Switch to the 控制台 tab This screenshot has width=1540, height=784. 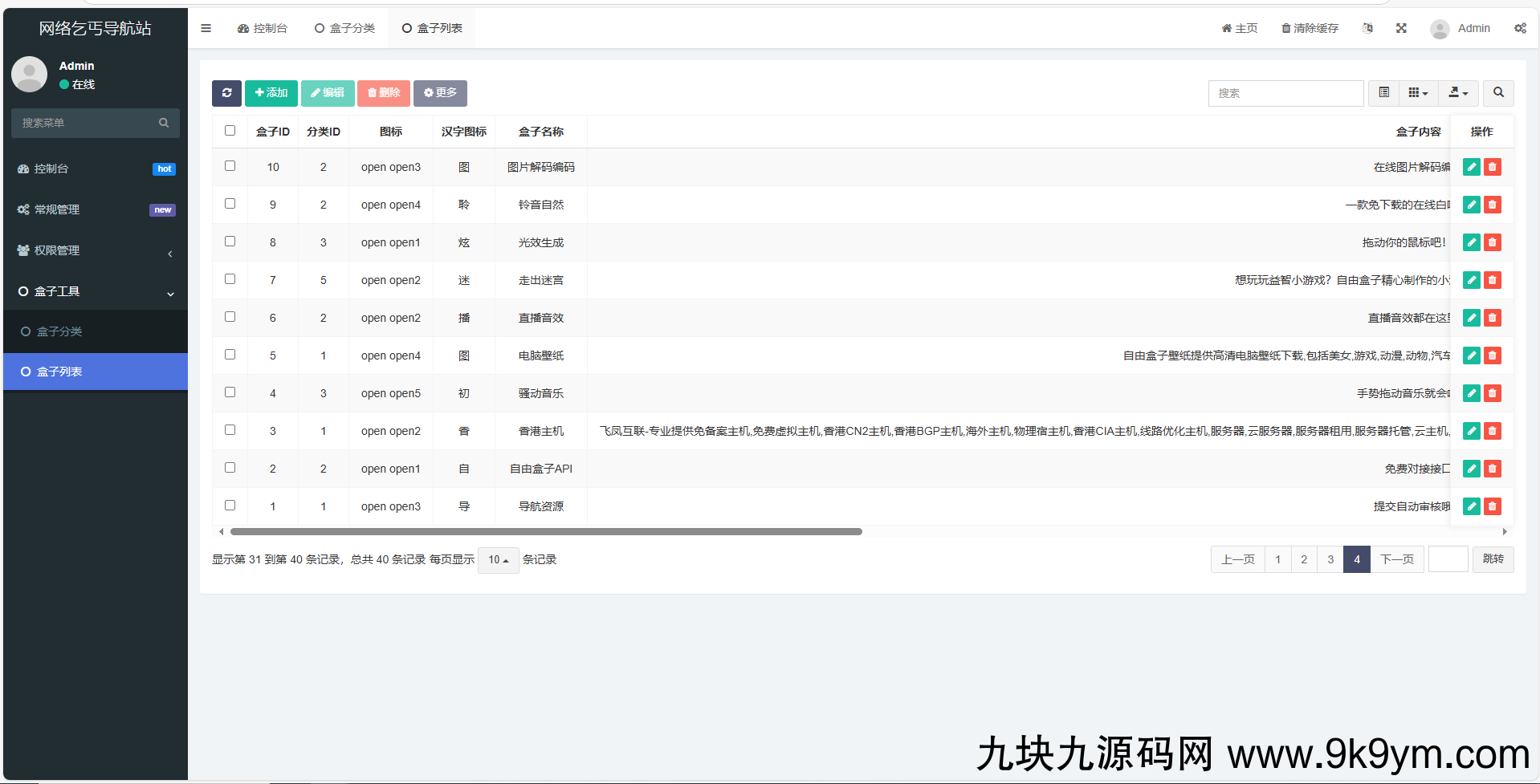263,28
